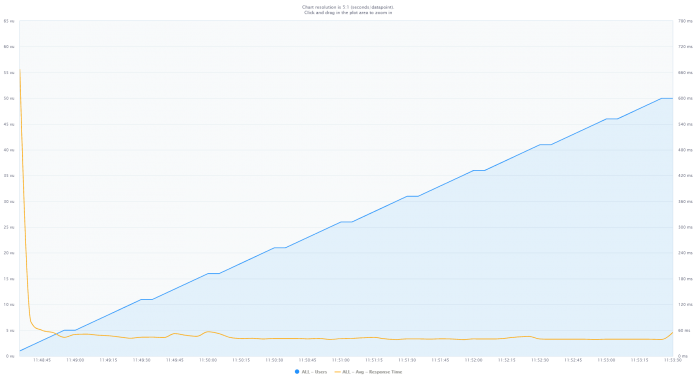Click the users line plateau at 26 users
The image size is (693, 390).
346,222
